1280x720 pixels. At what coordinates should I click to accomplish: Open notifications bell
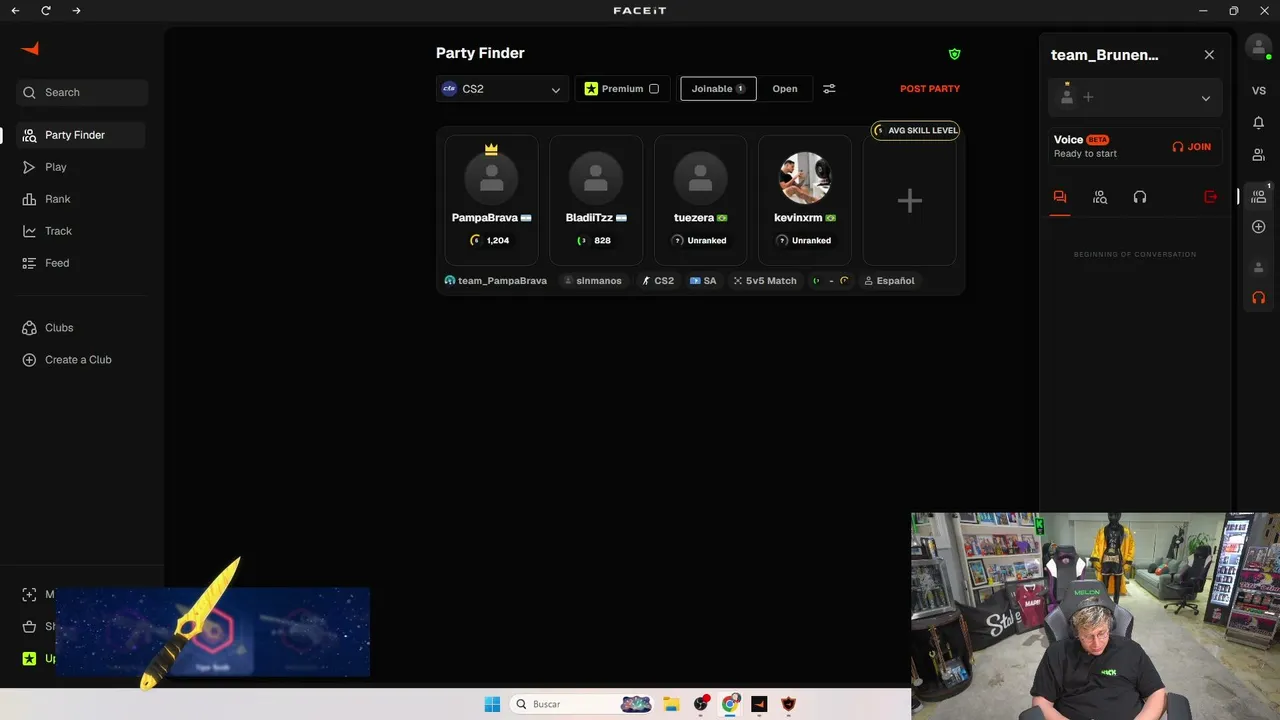tap(1259, 123)
